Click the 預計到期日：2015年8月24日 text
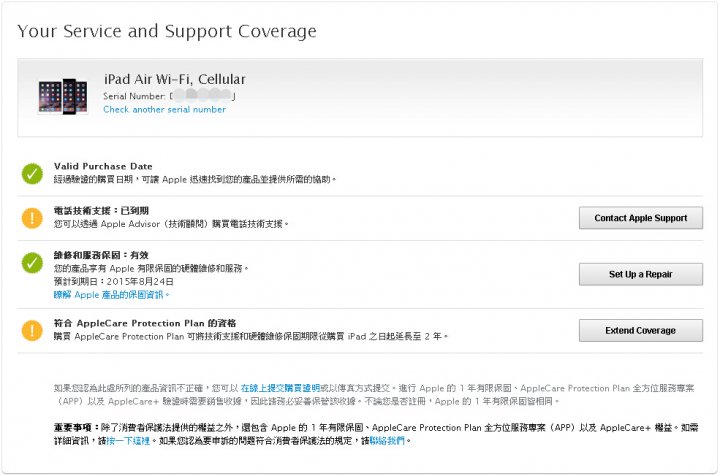Image resolution: width=720 pixels, height=476 pixels. point(114,281)
